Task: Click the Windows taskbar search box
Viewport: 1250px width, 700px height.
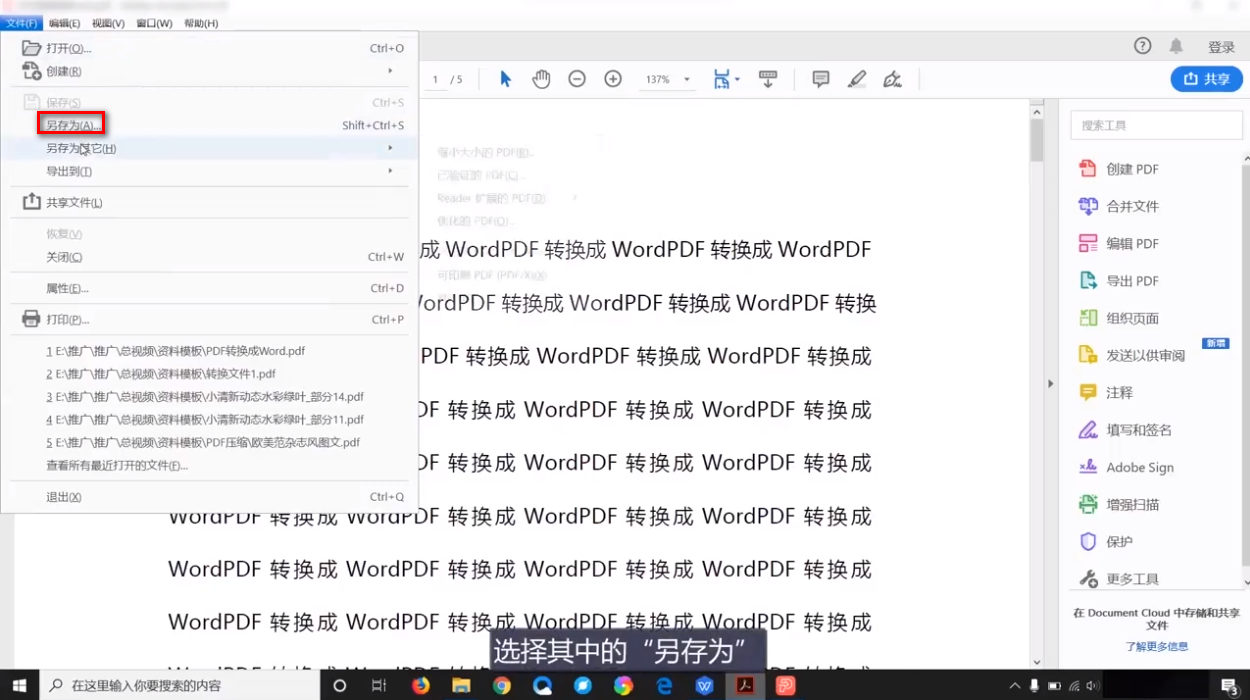Action: pyautogui.click(x=180, y=686)
